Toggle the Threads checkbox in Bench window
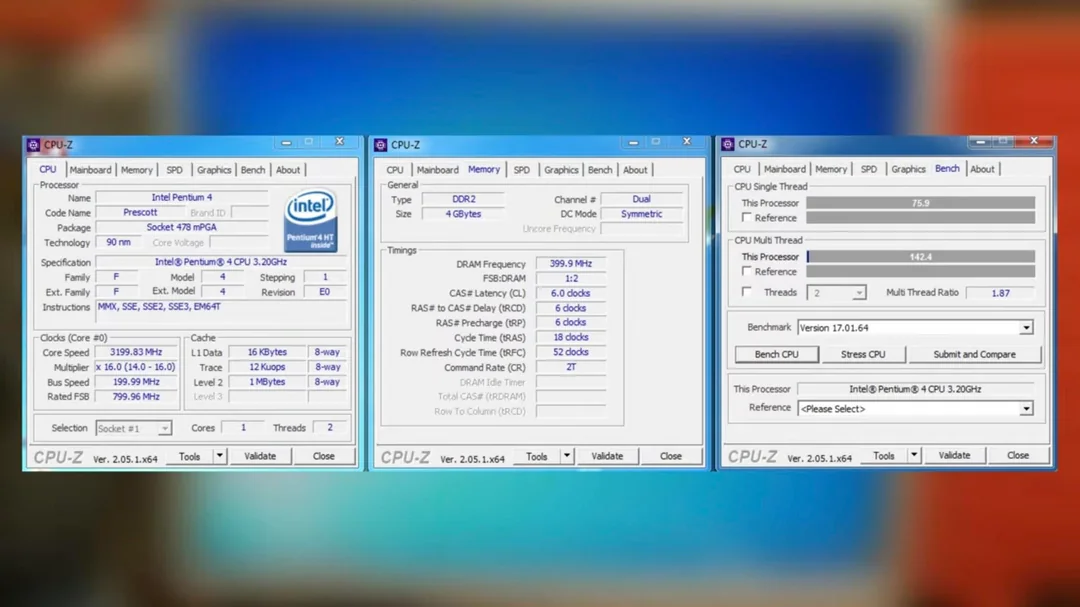The width and height of the screenshot is (1080, 607). click(747, 292)
